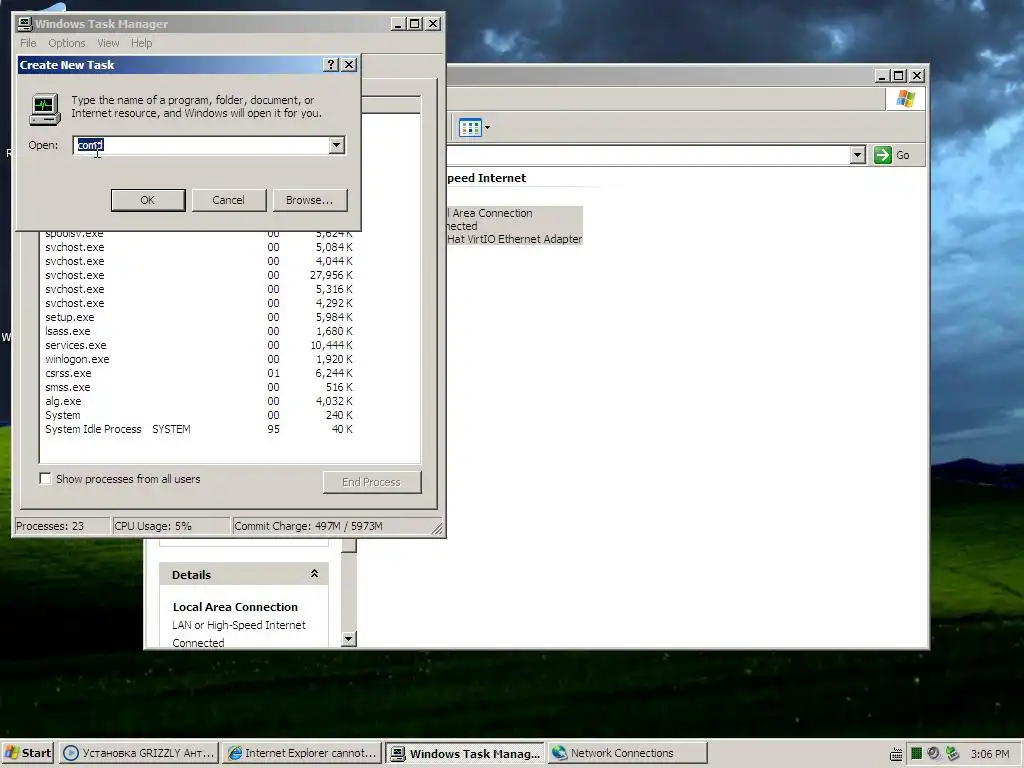Select the svchost.exe row with 27,956 K

[x=199, y=276]
